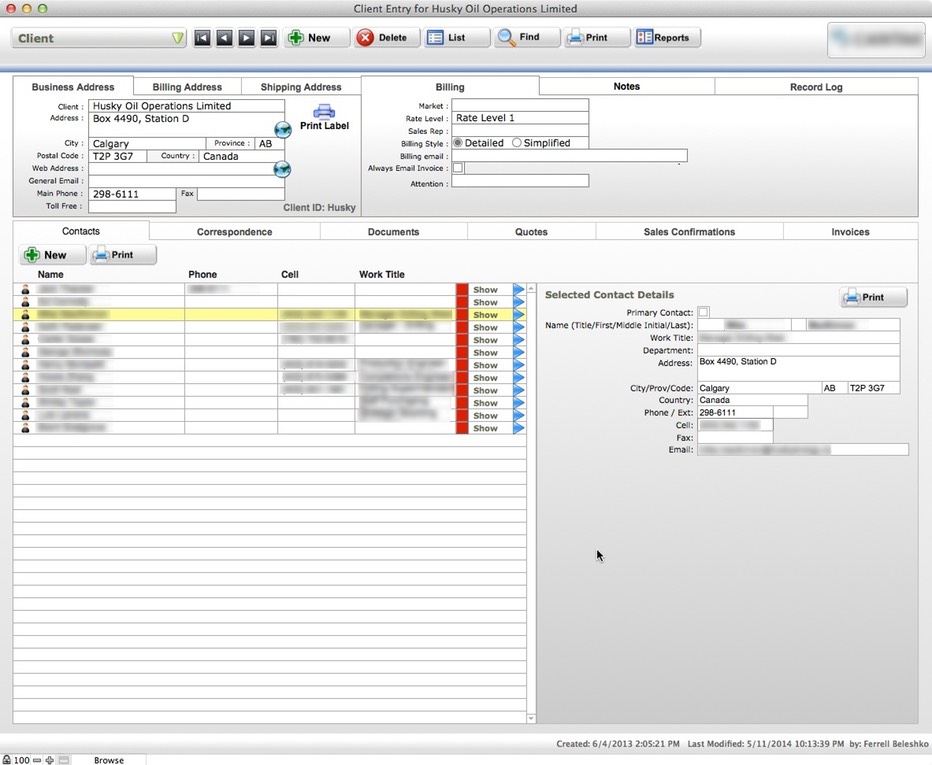Click the lock icon in the status bar
This screenshot has width=932, height=765.
coord(6,760)
